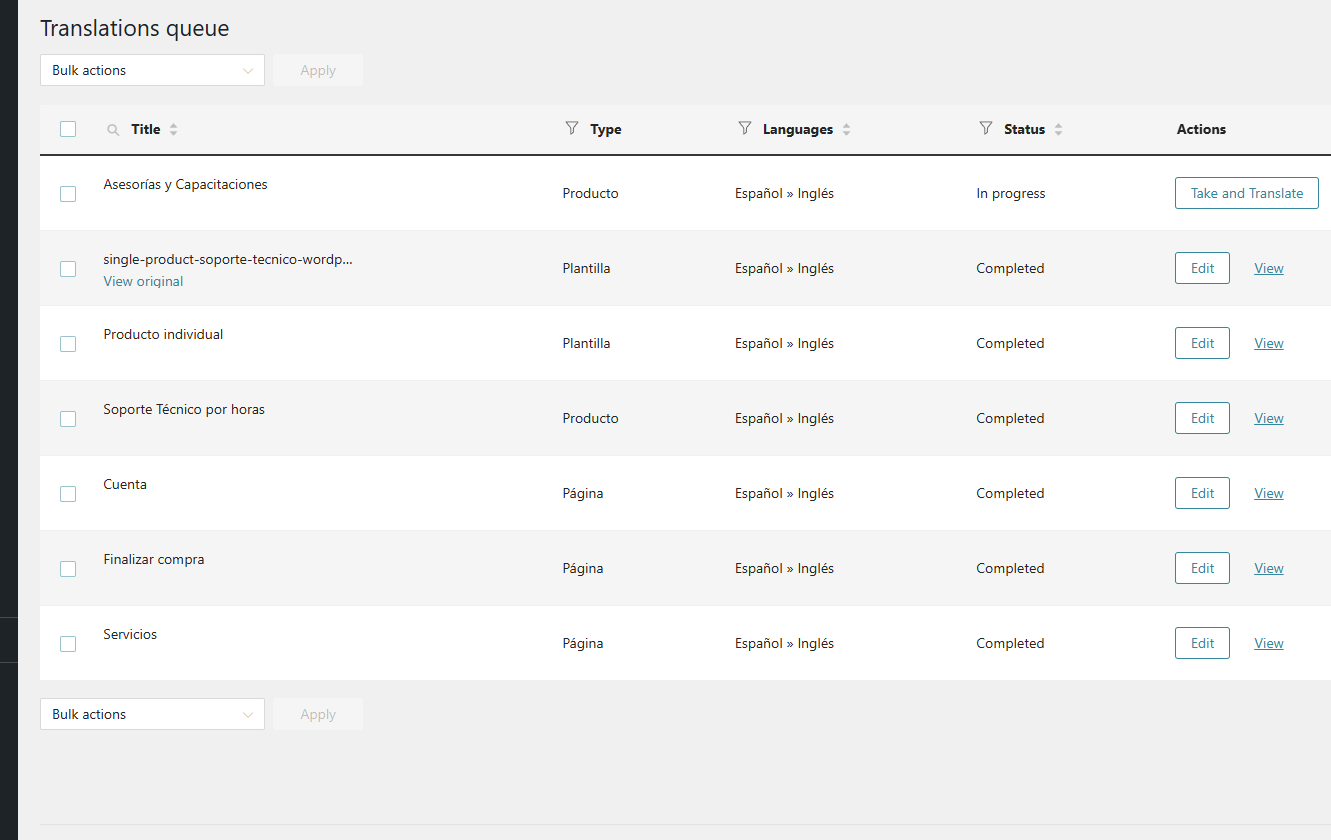1331x840 pixels.
Task: Click View link for the Servicios page
Action: coord(1269,643)
